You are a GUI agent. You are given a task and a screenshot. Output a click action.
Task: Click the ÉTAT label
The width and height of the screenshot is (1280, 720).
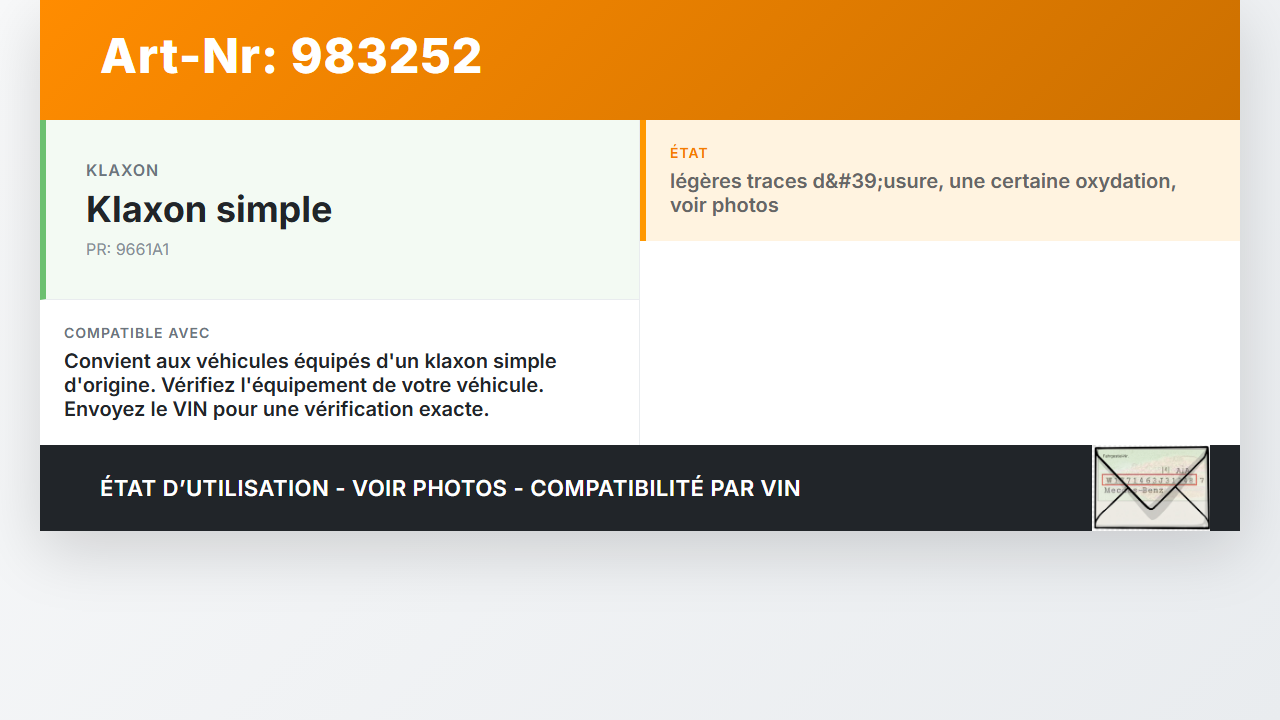point(689,153)
